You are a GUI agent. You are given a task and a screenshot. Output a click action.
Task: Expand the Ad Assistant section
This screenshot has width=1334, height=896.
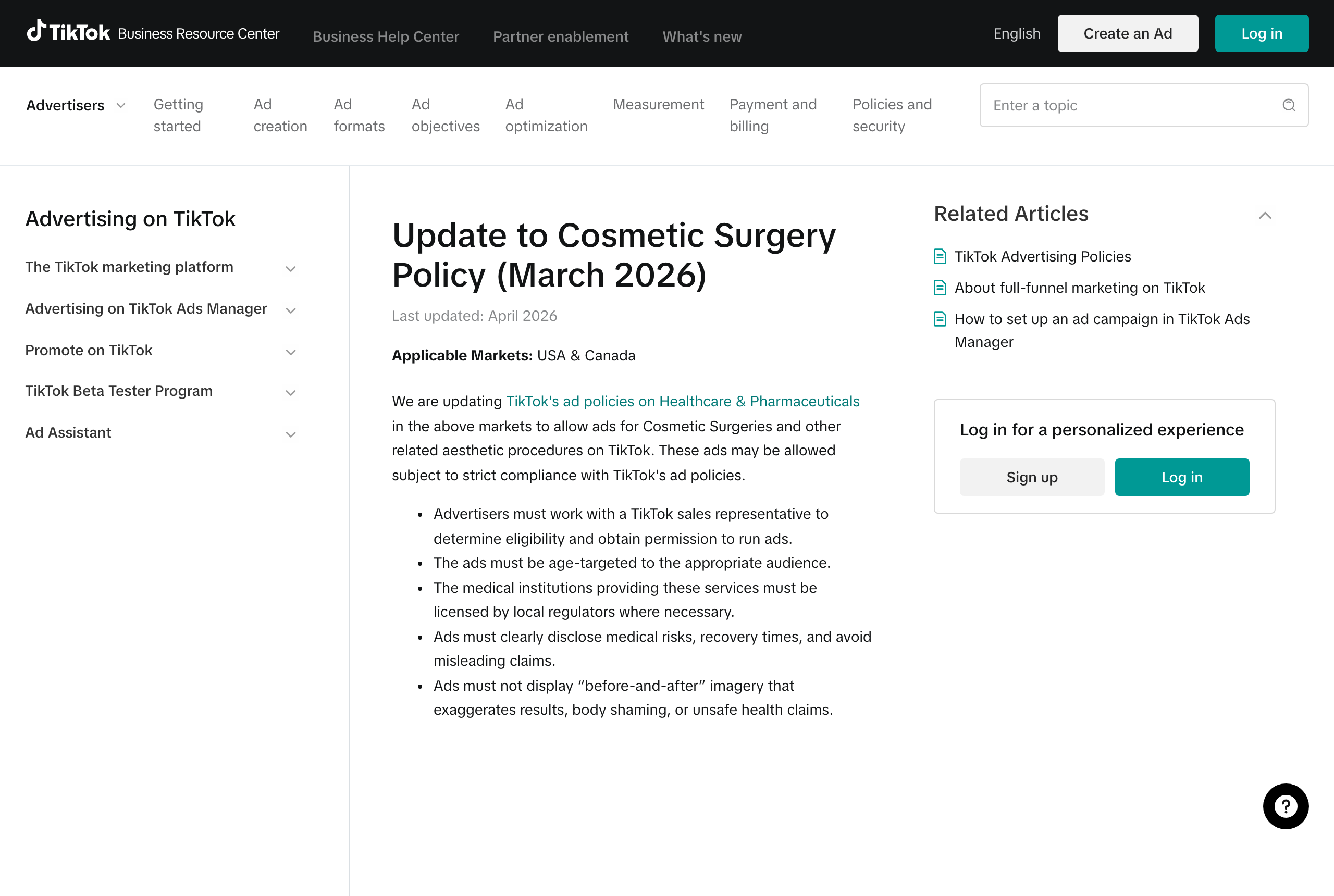point(290,435)
